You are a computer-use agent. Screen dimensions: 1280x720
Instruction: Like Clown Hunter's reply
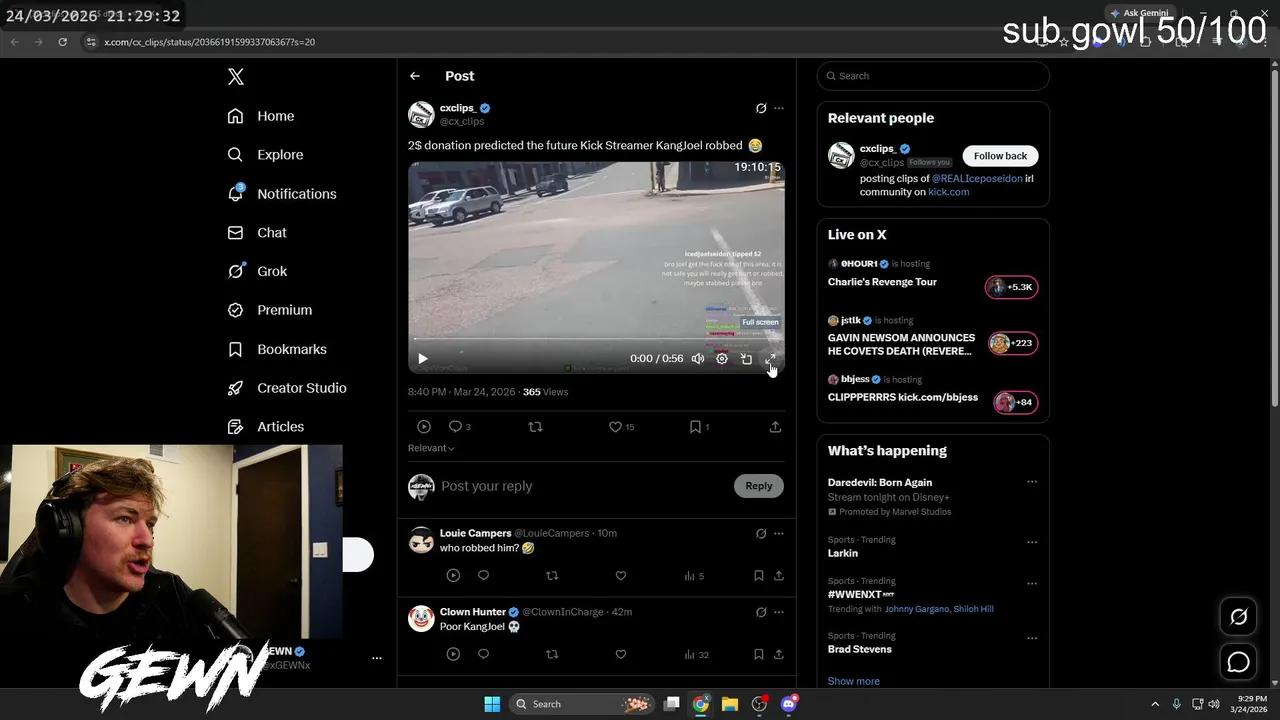[620, 654]
